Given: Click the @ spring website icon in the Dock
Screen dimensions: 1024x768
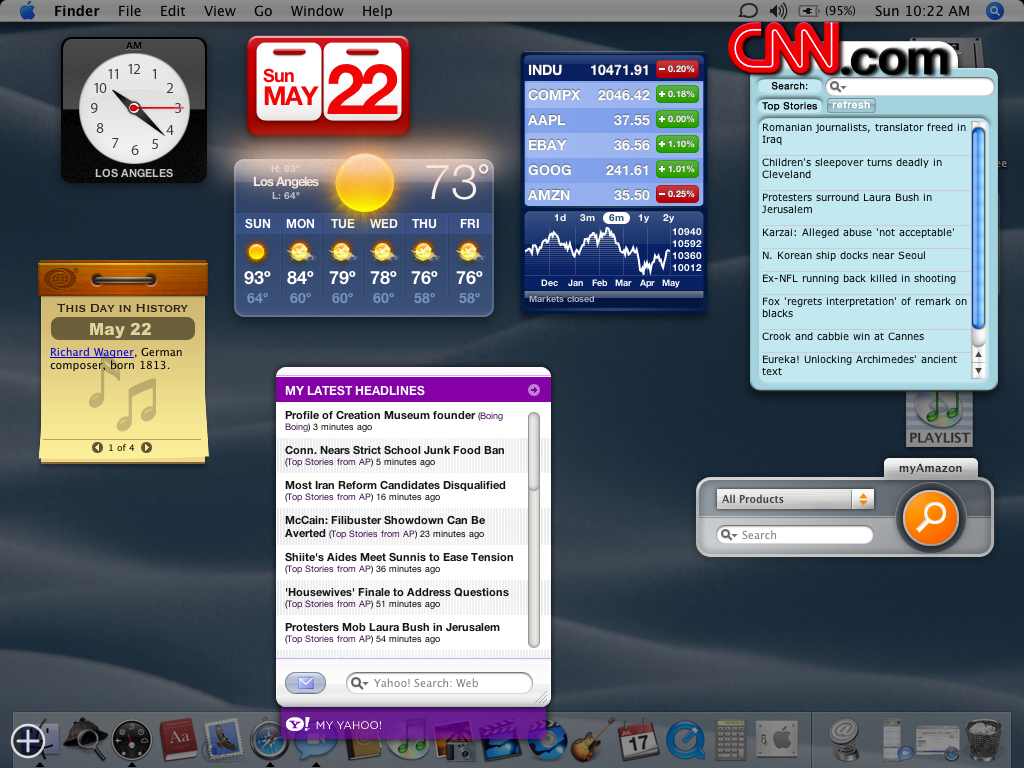Looking at the screenshot, I should coord(844,739).
